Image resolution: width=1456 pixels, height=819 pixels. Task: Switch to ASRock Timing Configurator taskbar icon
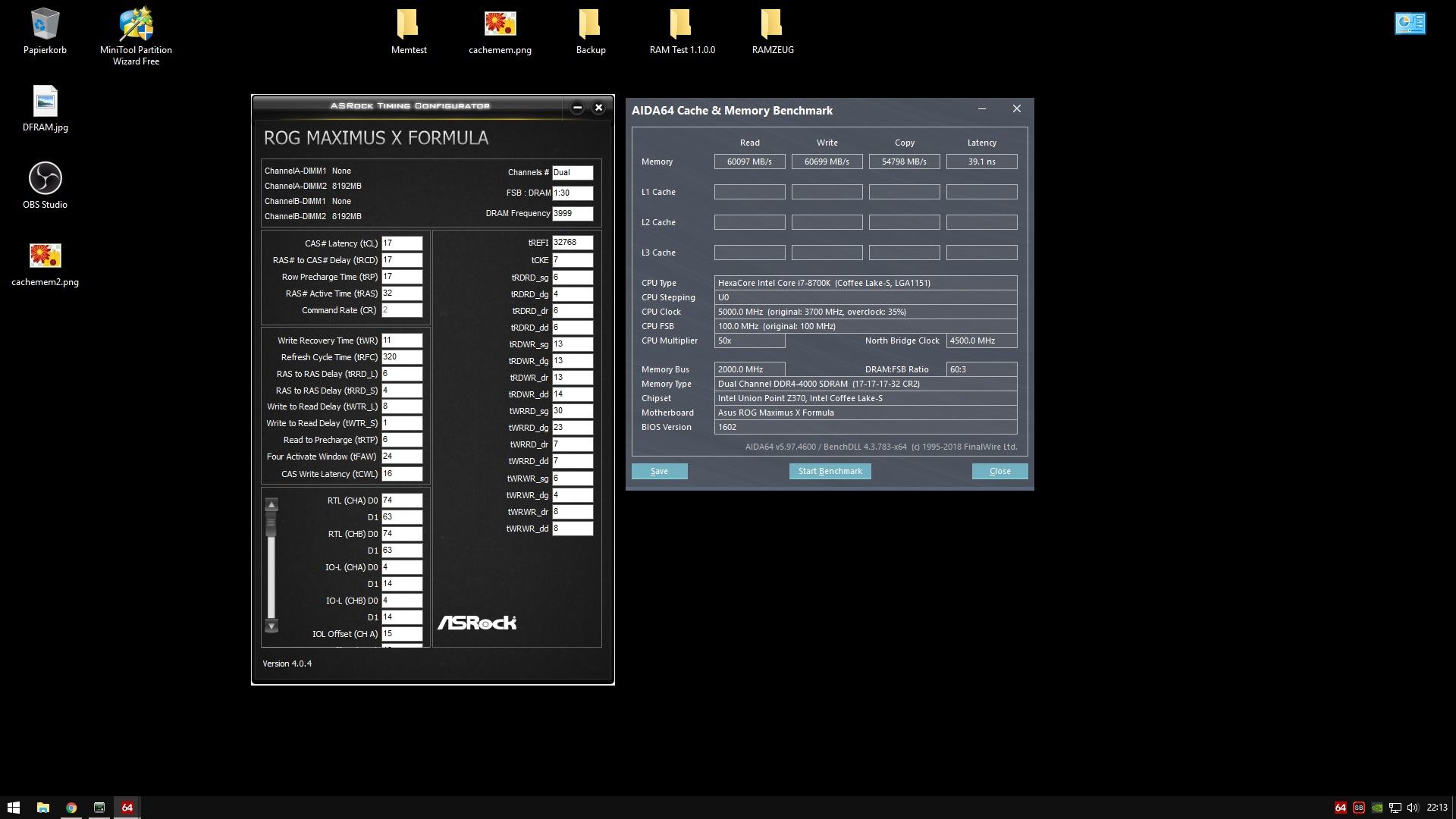coord(99,808)
